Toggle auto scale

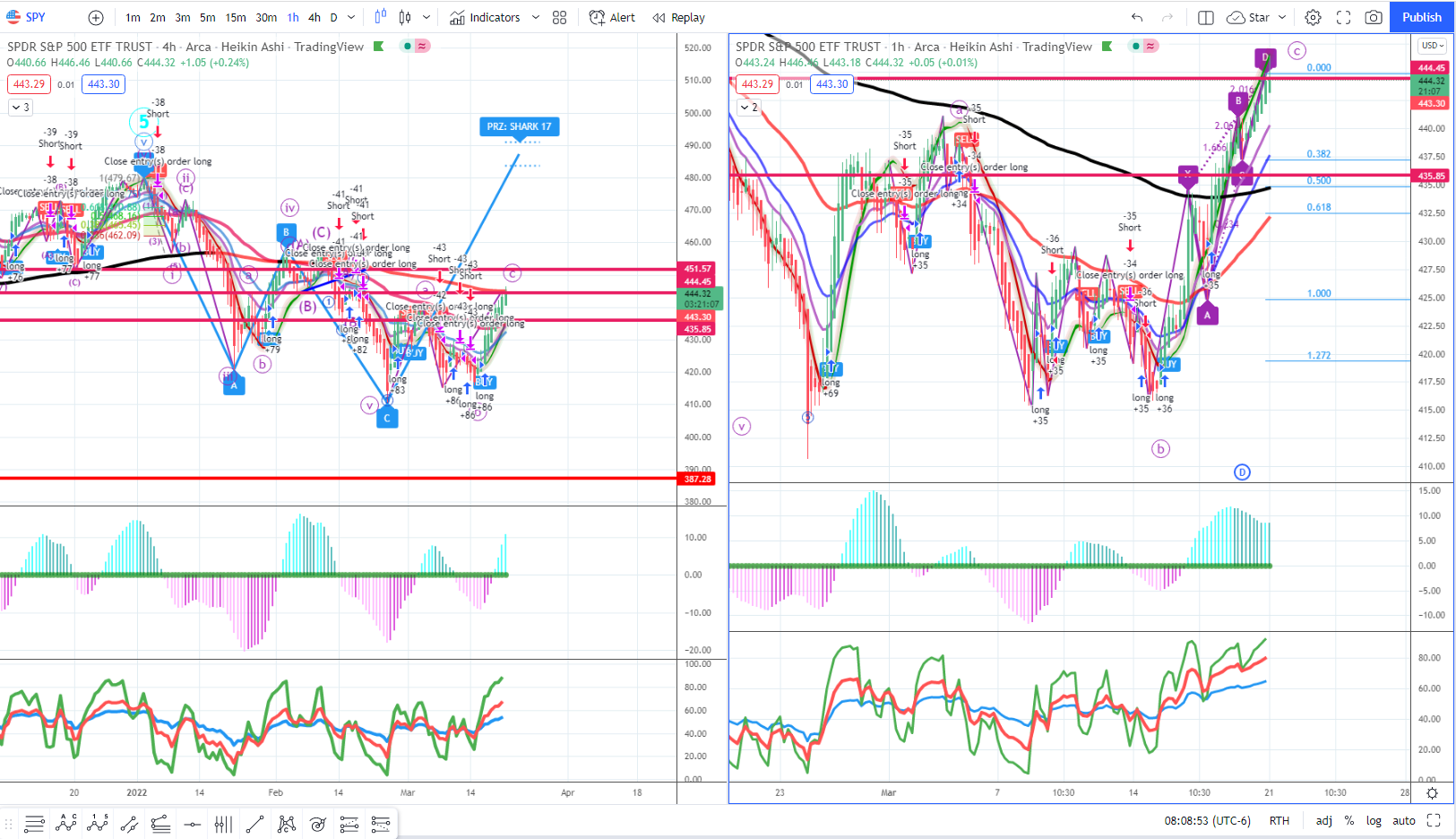click(1404, 820)
